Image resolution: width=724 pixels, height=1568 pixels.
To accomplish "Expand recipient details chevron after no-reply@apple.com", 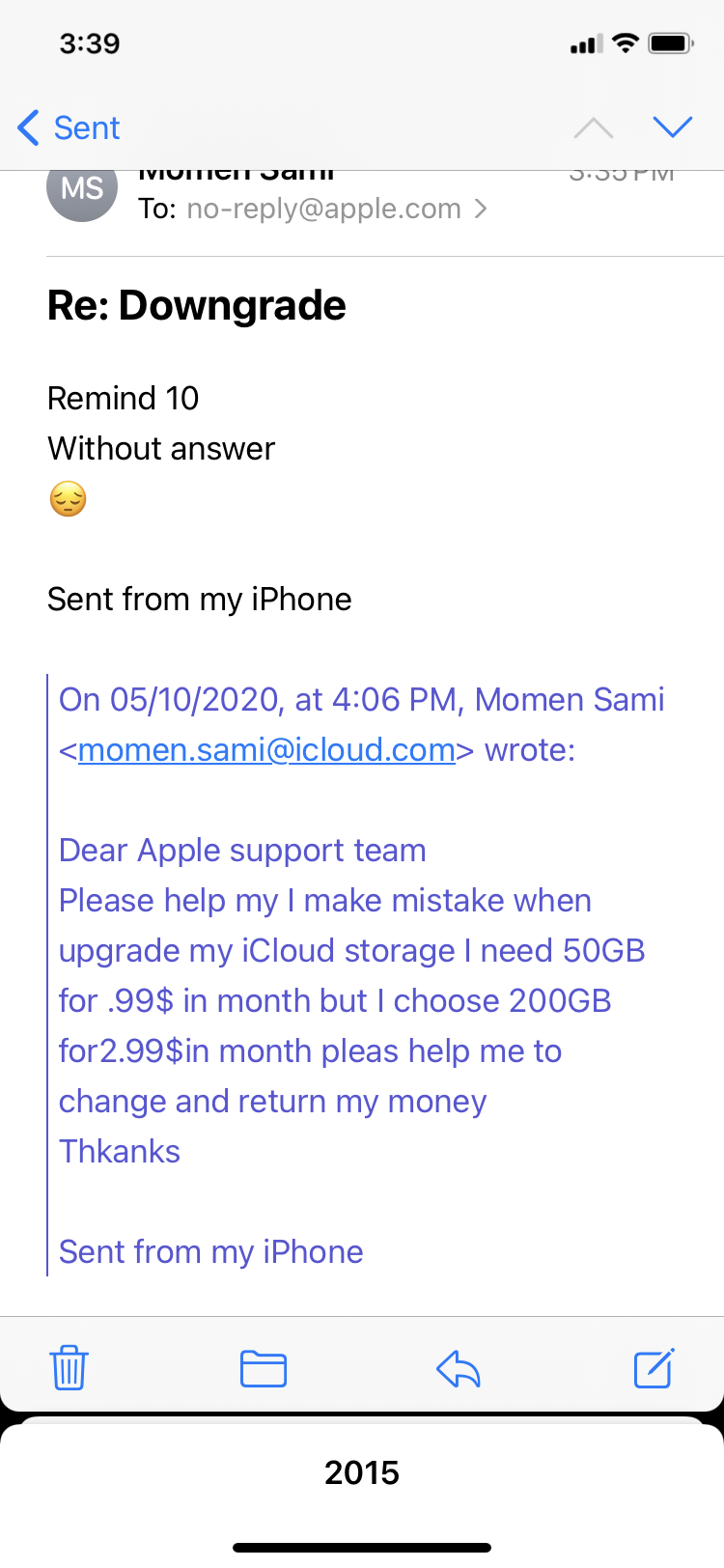I will tap(481, 209).
